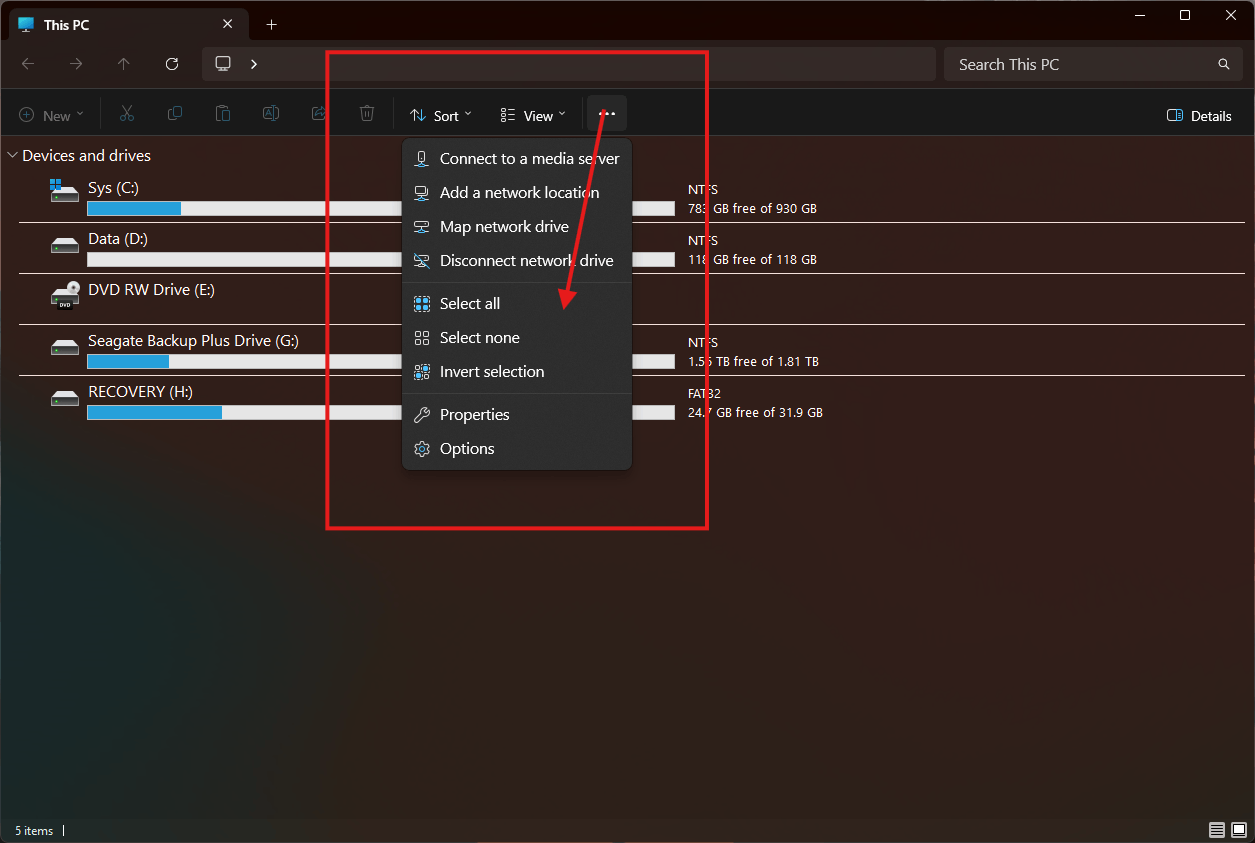
Task: Open the New dropdown
Action: (51, 115)
